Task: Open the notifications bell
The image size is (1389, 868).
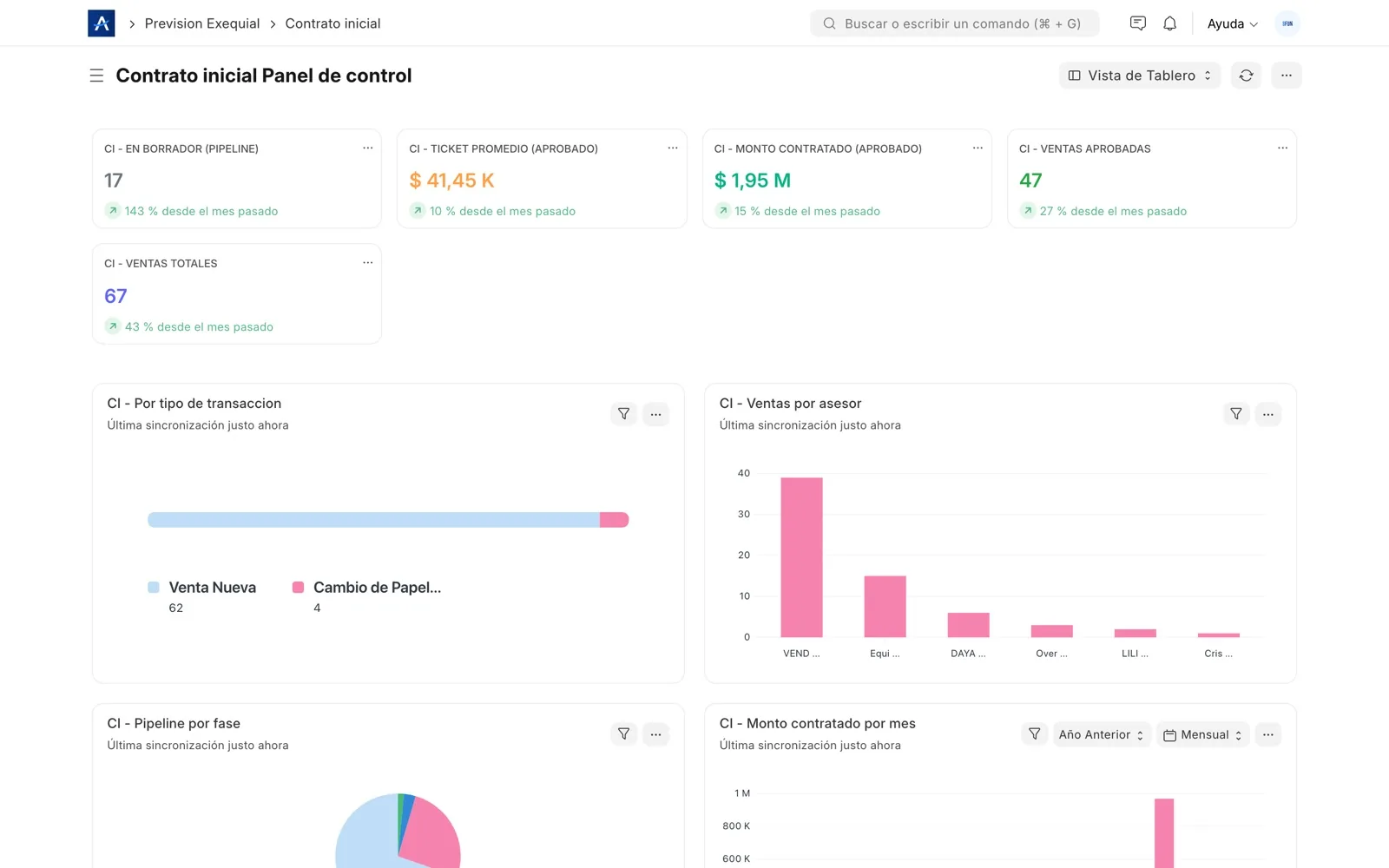Action: pyautogui.click(x=1170, y=23)
